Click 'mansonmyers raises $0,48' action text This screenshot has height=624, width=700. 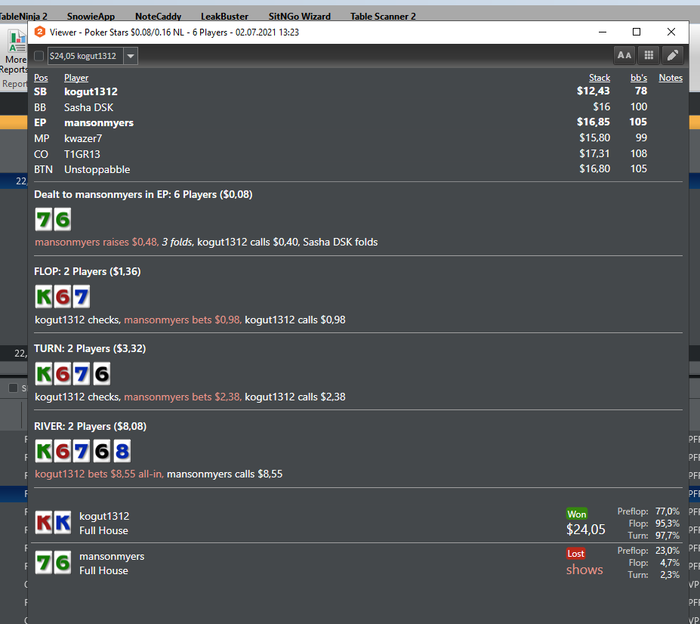coord(97,242)
